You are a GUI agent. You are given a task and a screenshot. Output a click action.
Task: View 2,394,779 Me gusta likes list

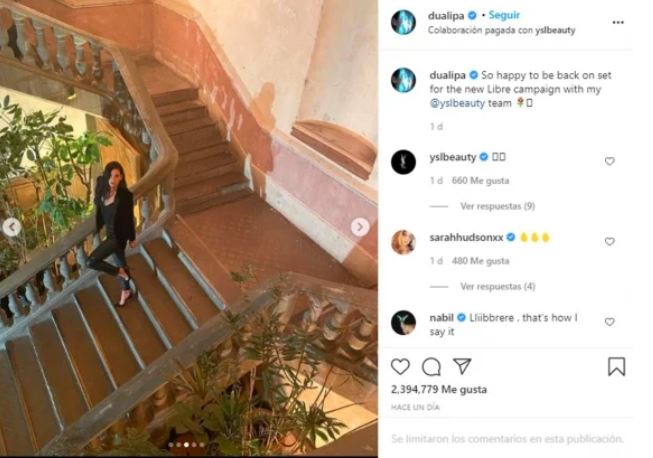tap(439, 390)
